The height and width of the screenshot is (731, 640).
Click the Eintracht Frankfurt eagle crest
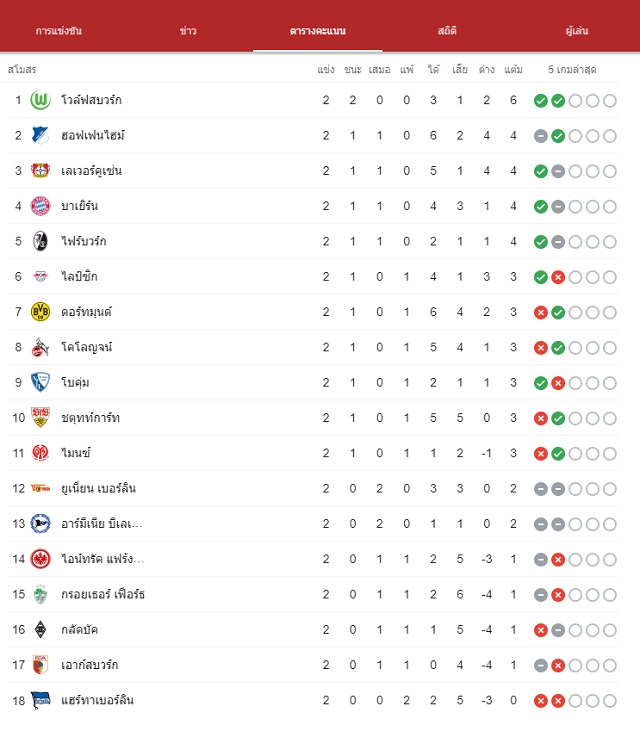(41, 559)
